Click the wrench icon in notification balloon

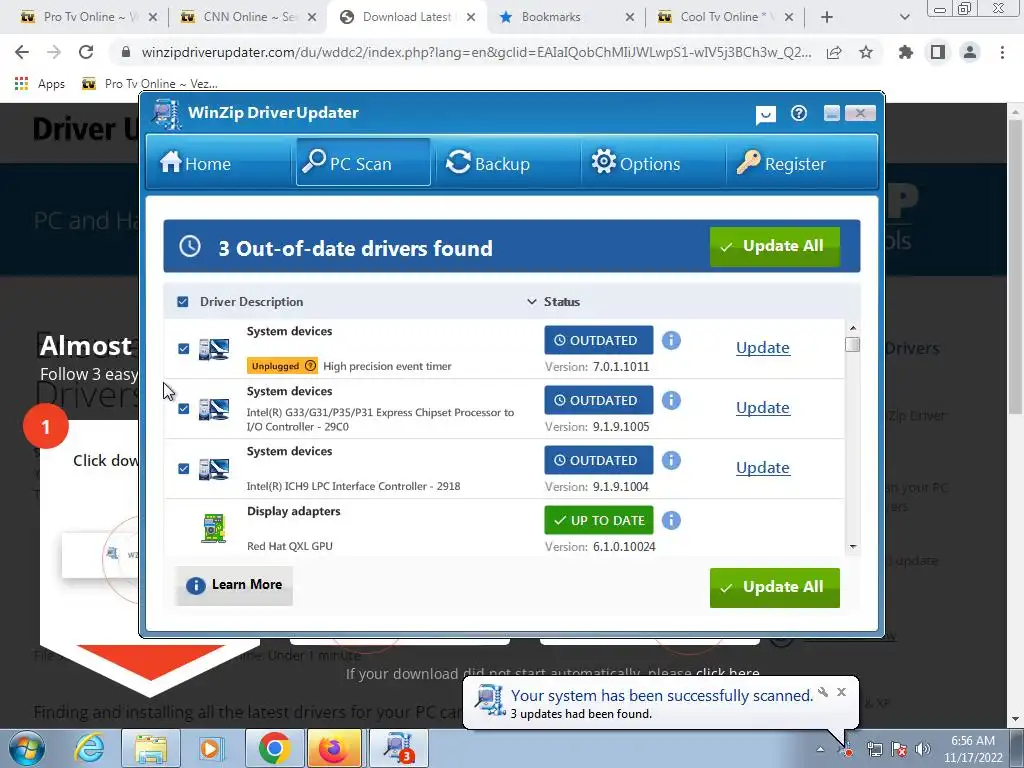(x=824, y=692)
